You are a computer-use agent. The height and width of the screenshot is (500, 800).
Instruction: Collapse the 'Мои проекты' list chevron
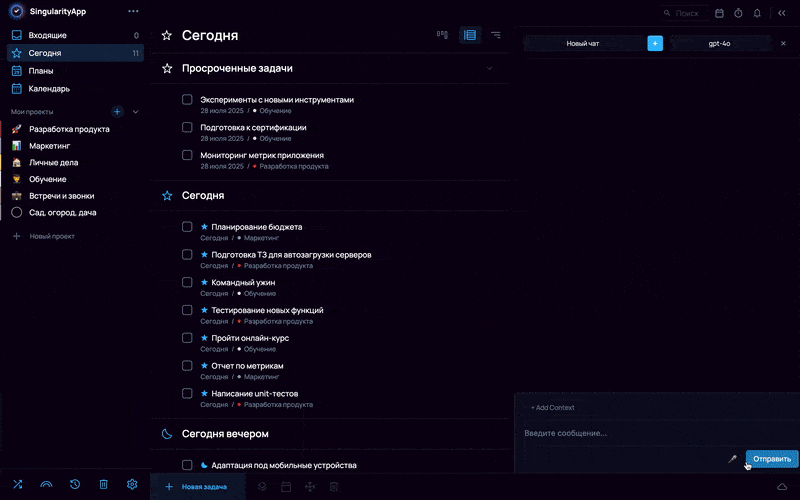coord(136,112)
